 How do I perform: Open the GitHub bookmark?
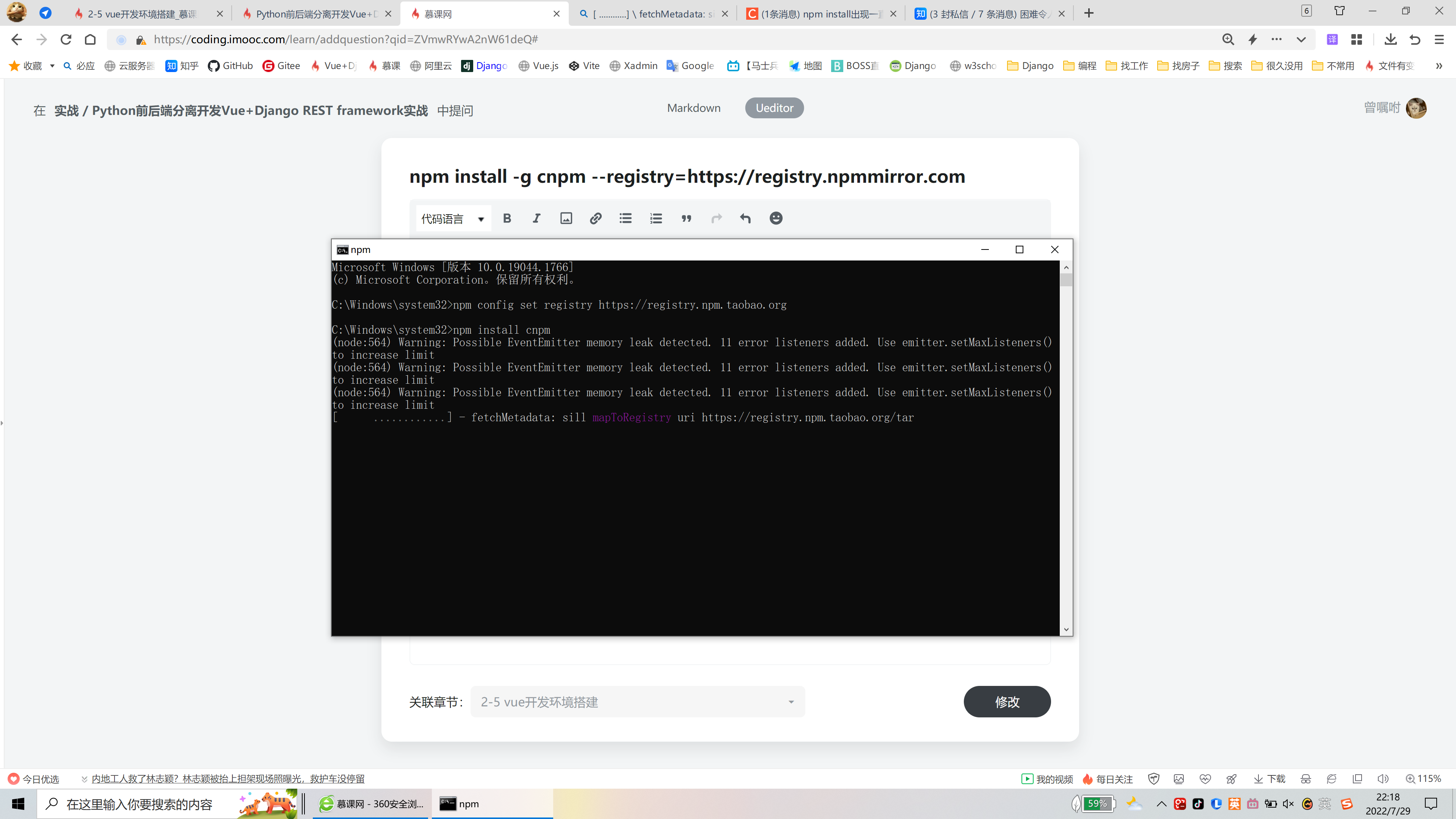pyautogui.click(x=230, y=66)
